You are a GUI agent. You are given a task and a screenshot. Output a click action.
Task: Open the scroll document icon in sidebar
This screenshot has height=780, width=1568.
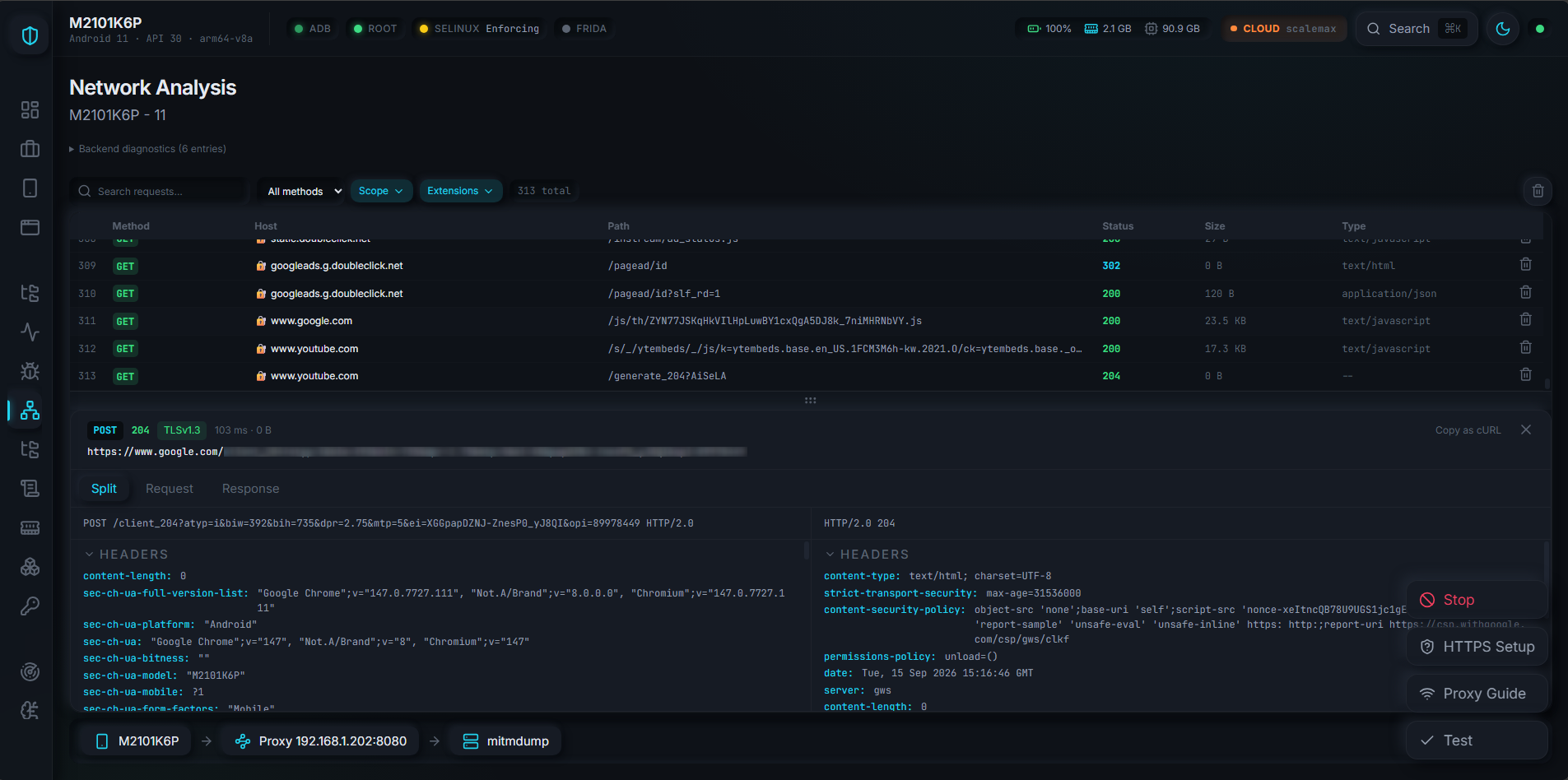pos(30,489)
